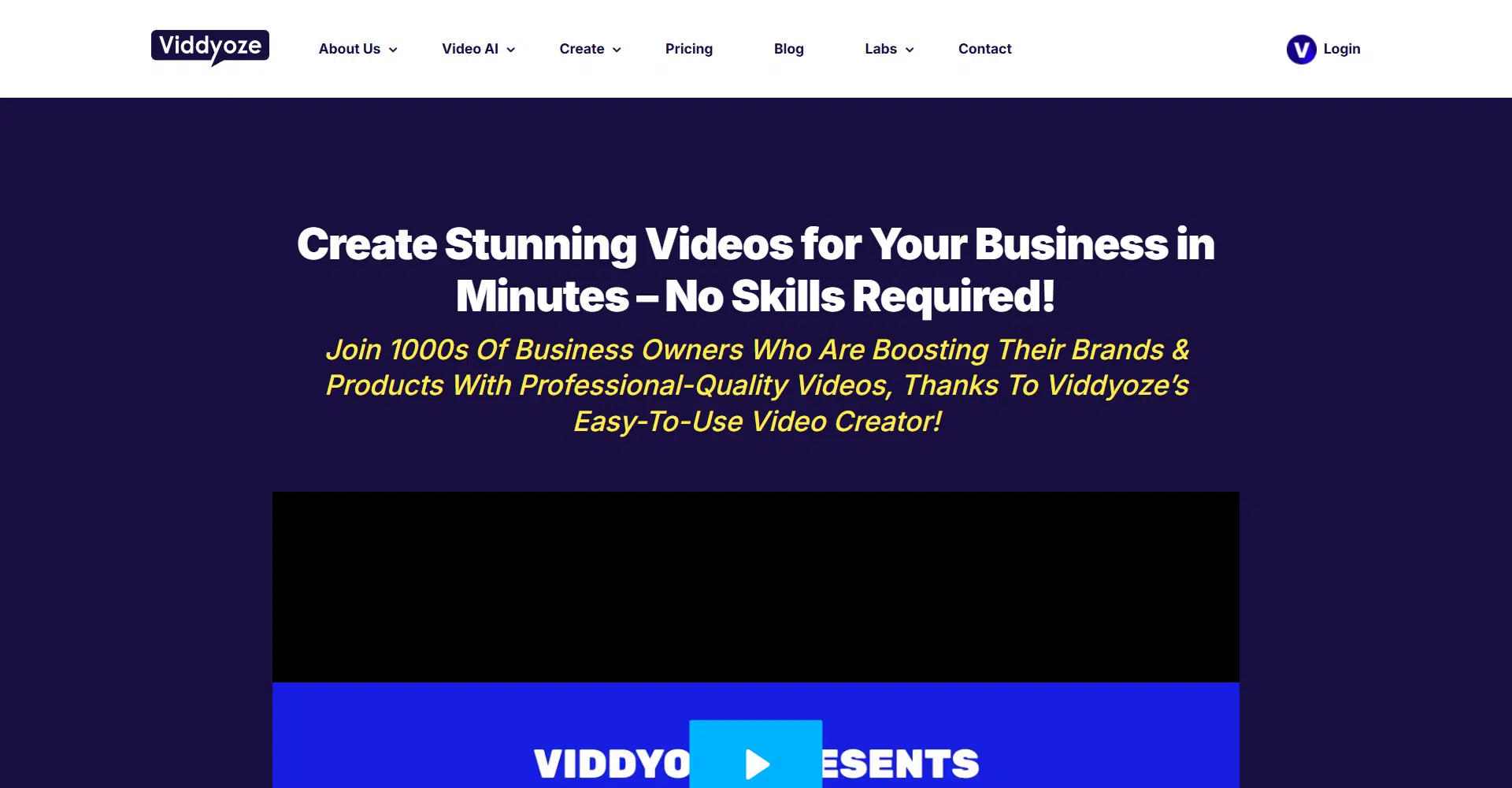Open the Contact page link

point(984,49)
